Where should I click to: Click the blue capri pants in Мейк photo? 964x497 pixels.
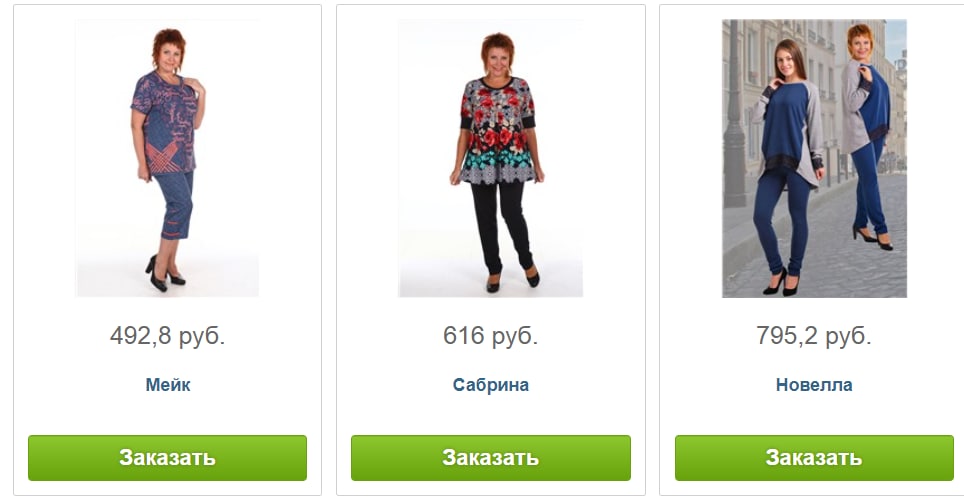176,205
